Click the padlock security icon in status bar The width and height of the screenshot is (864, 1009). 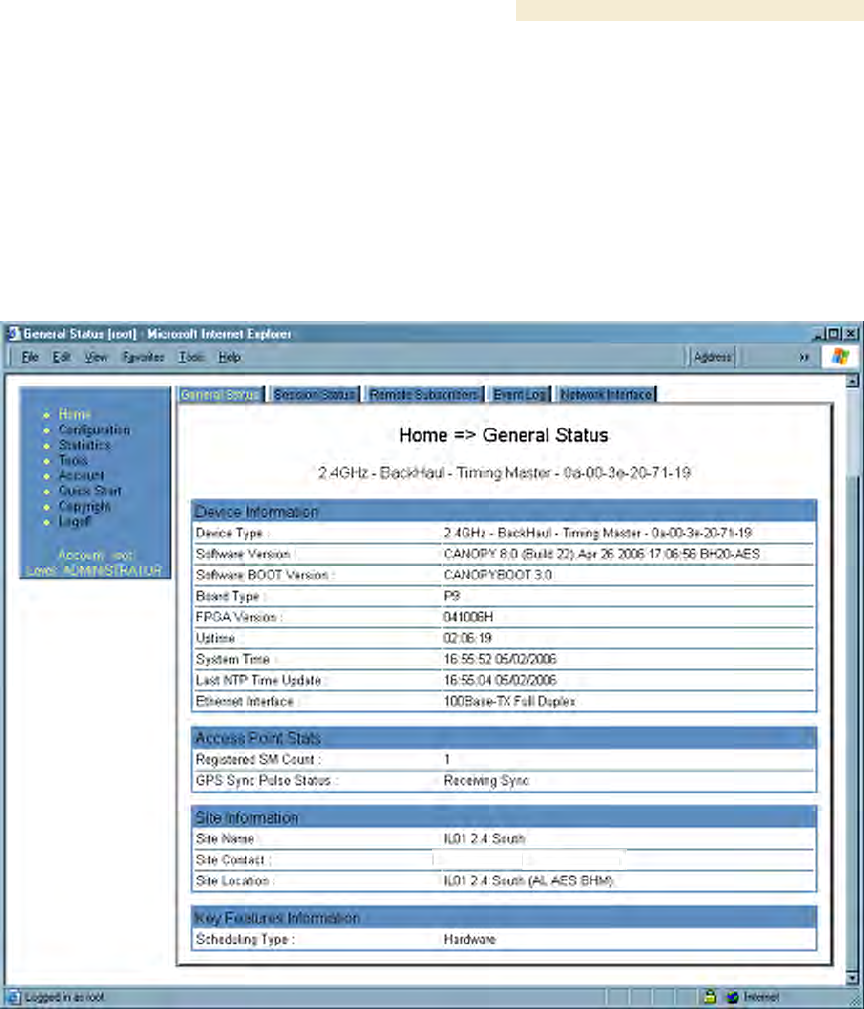710,997
